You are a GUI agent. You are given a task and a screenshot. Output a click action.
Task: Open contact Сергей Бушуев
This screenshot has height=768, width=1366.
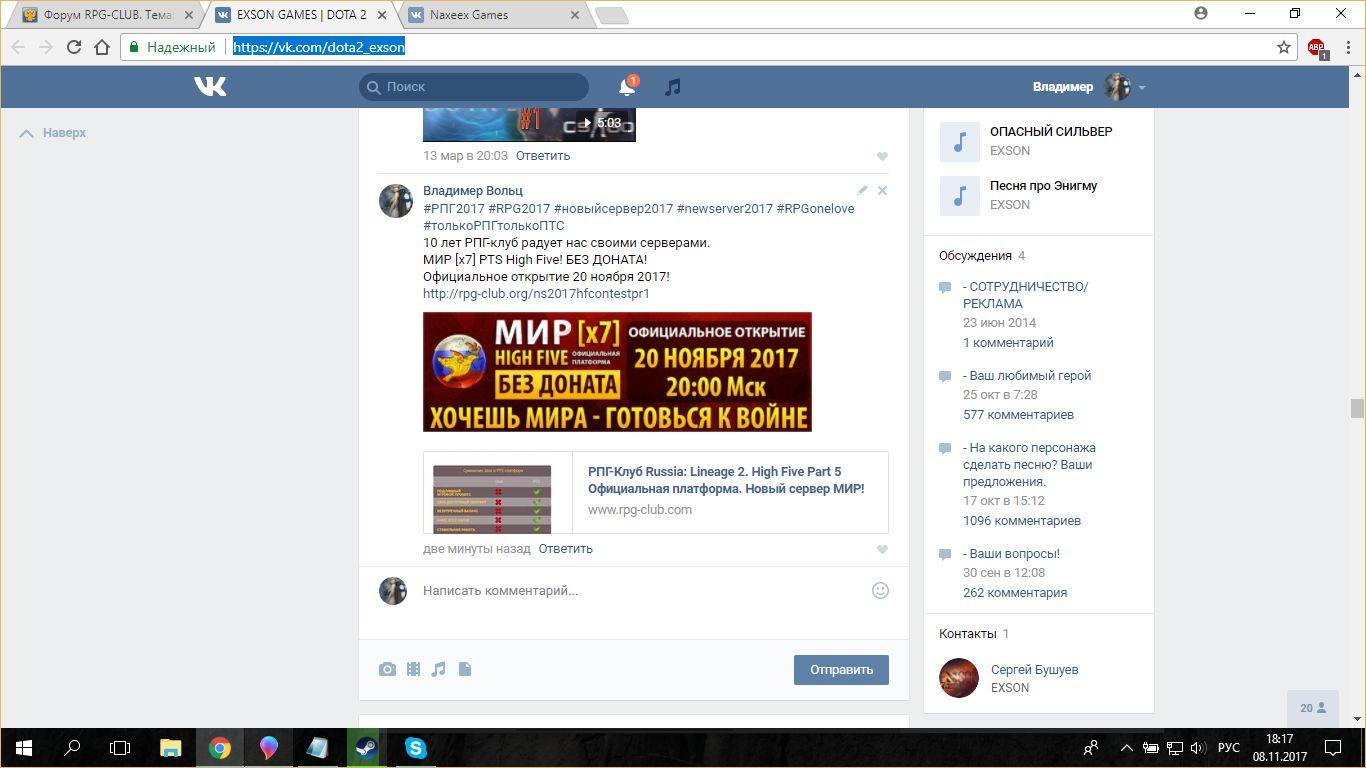click(x=1034, y=670)
